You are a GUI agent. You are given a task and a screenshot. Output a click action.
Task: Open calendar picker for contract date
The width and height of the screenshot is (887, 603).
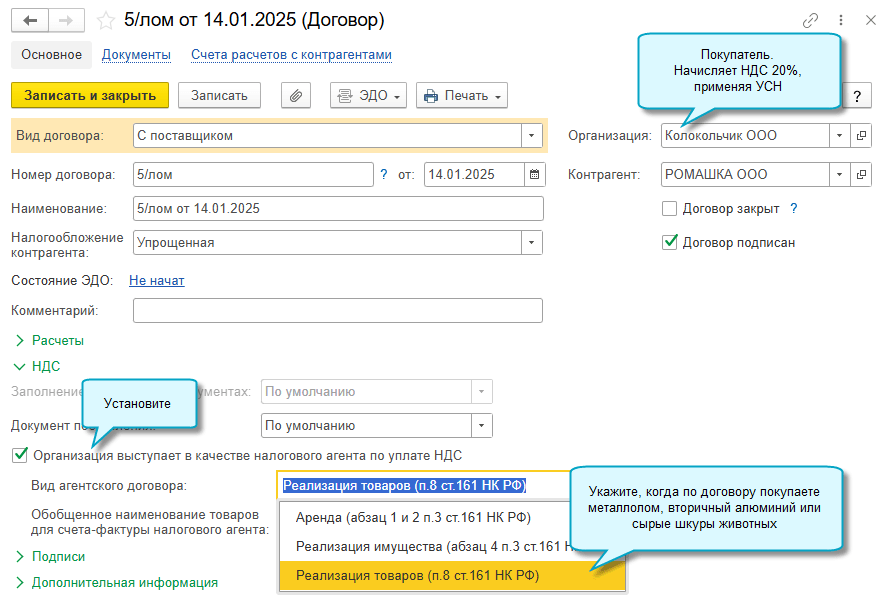(x=534, y=174)
